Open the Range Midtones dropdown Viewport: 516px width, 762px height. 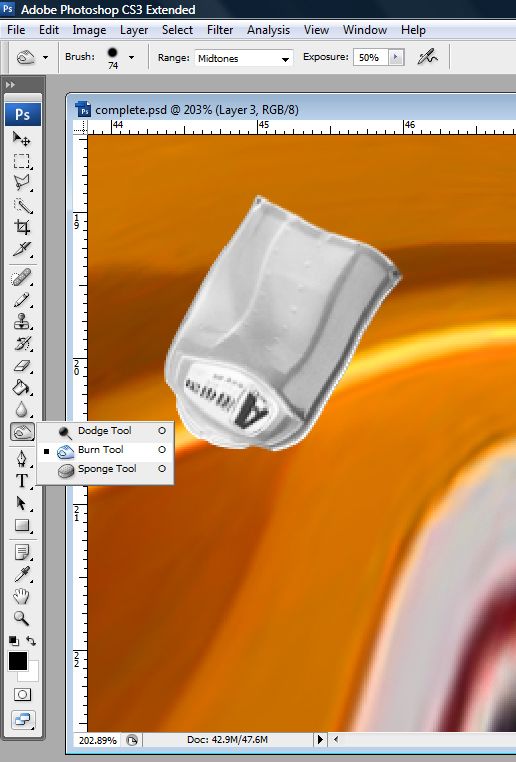pyautogui.click(x=244, y=58)
